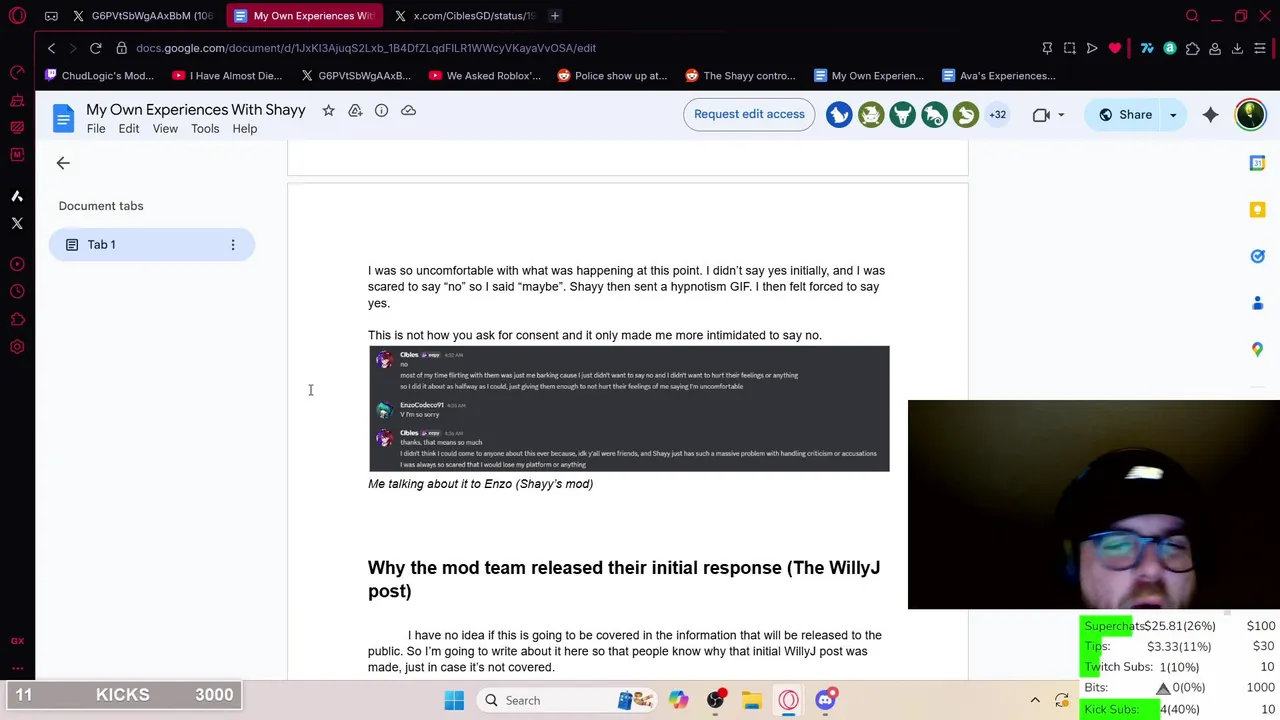Screen dimensions: 1280x720
Task: Open Ava's Experiences bookmark
Action: (999, 76)
